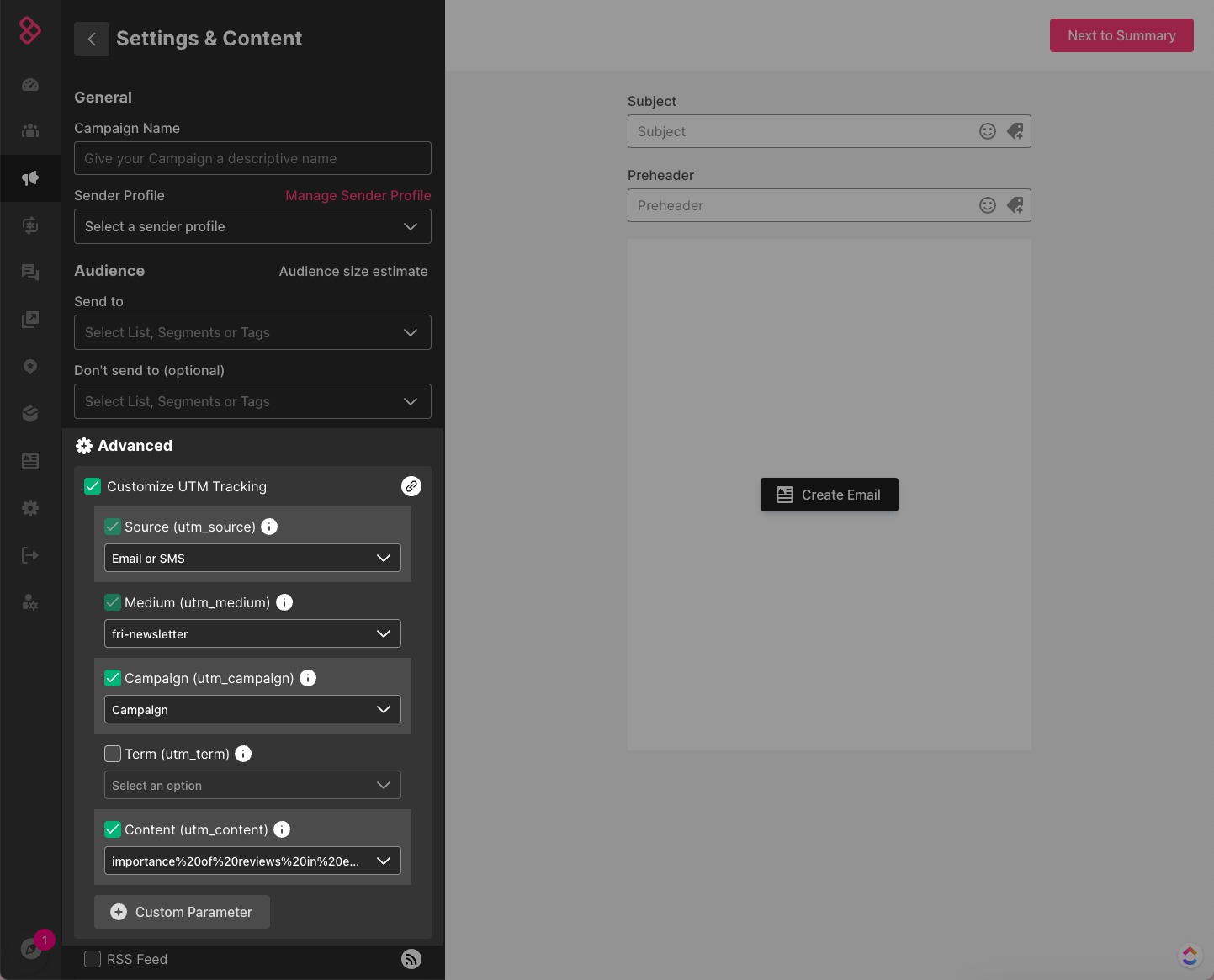Screen dimensions: 1214x980
Task: Expand the utm_campaign dropdown showing Campaign
Action: pos(252,709)
